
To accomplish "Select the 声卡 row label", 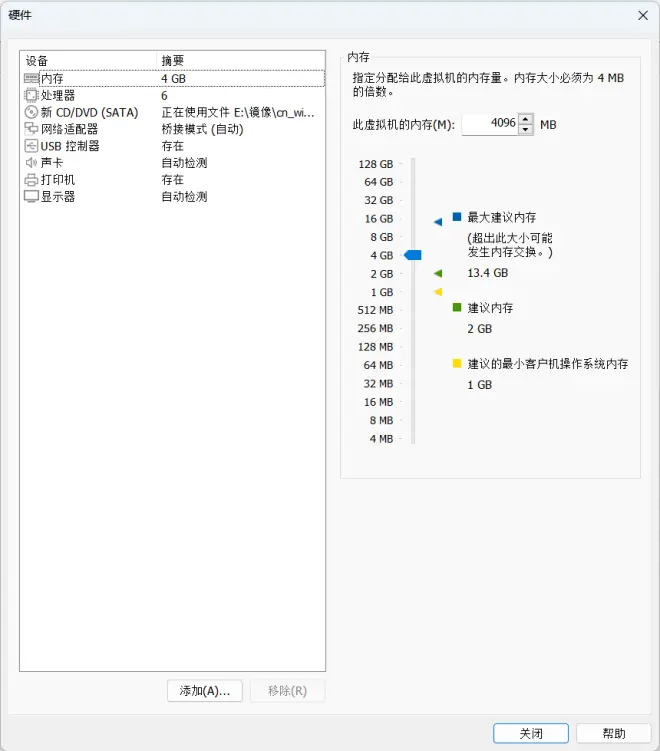I will [x=52, y=162].
